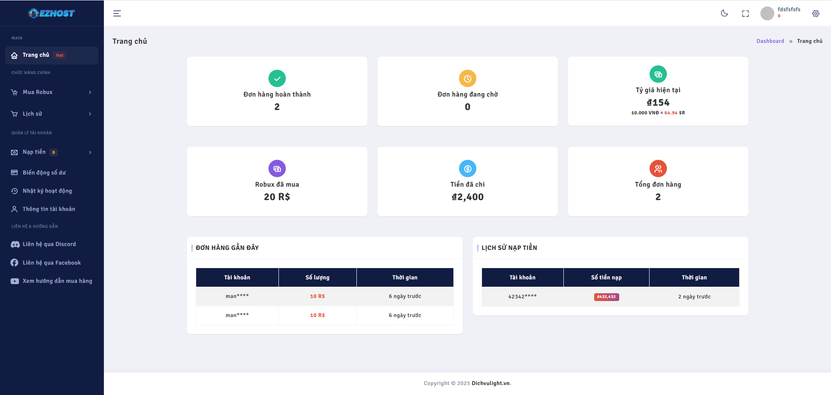Click the blue money spent icon

(x=467, y=169)
